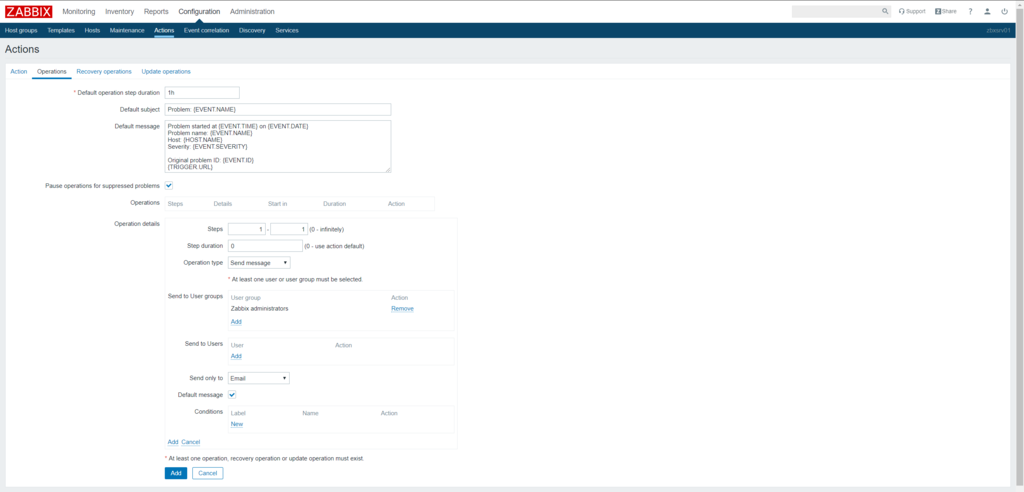Focus the Default subject input field
Viewport: 1024px width, 492px height.
[x=277, y=109]
